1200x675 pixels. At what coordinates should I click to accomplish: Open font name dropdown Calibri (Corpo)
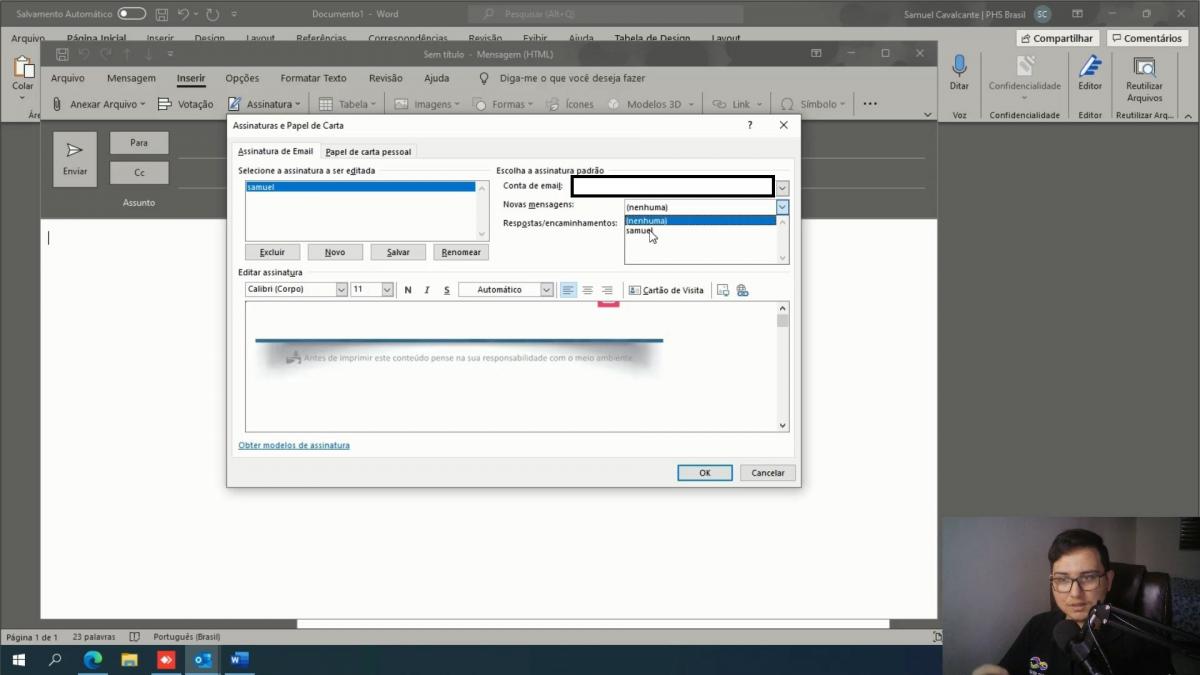(341, 290)
